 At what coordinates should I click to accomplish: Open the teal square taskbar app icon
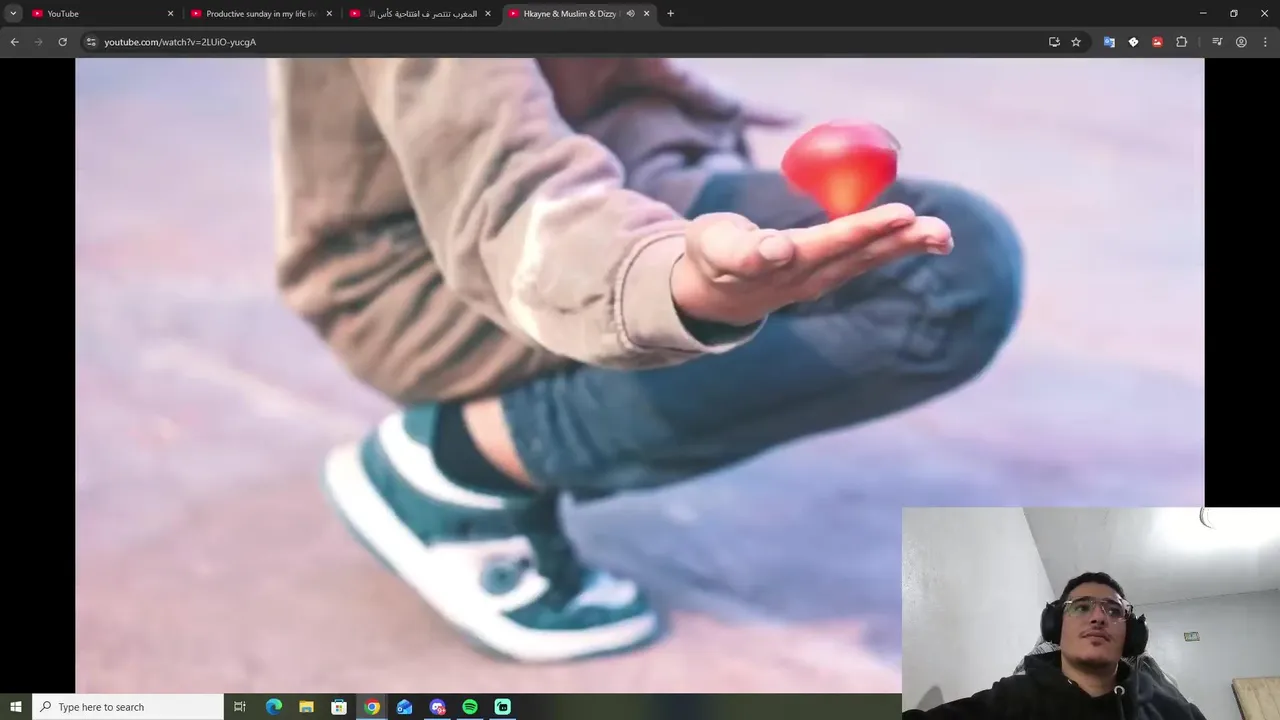pos(503,707)
